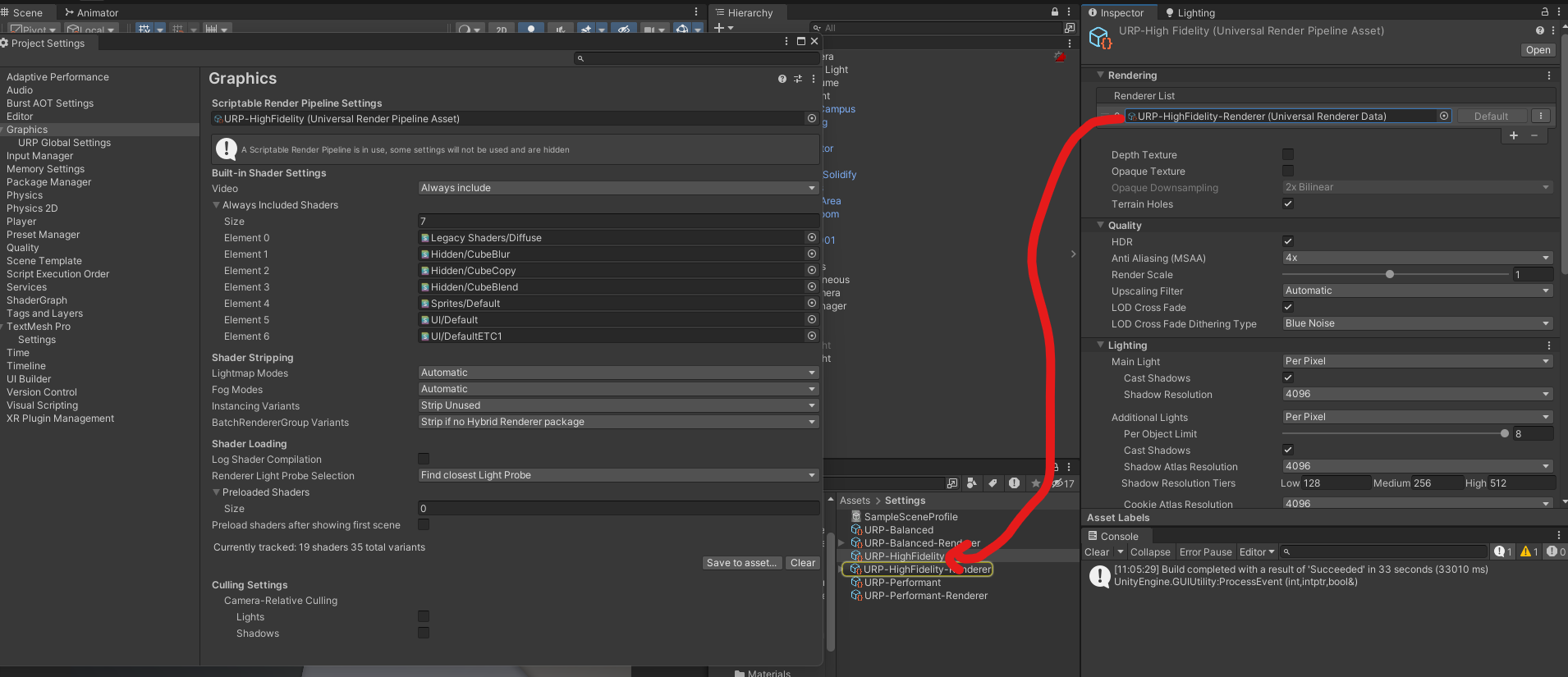
Task: Pick object for Scriptable Render Pipeline field
Action: (x=812, y=119)
